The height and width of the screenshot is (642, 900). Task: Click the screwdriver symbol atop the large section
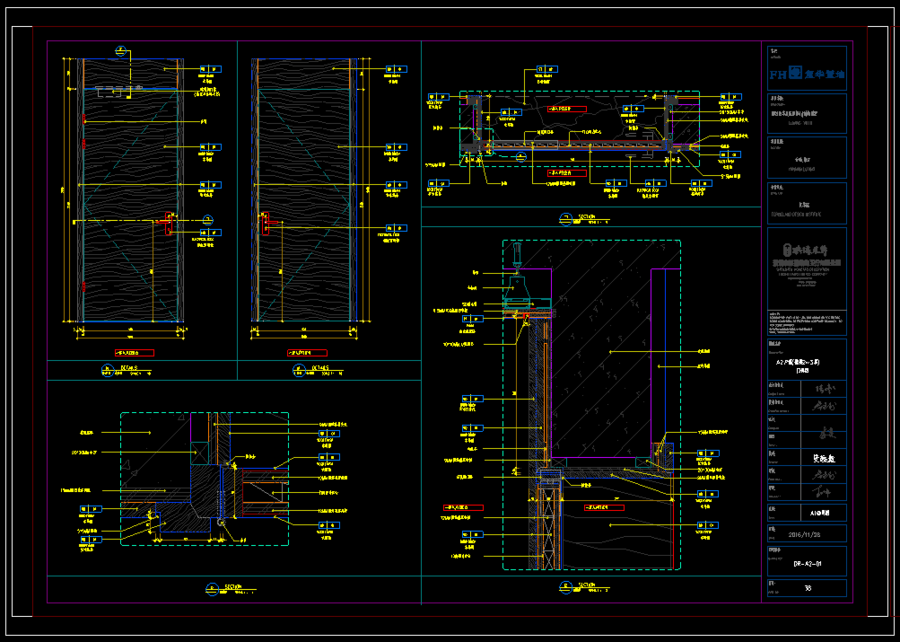[518, 254]
